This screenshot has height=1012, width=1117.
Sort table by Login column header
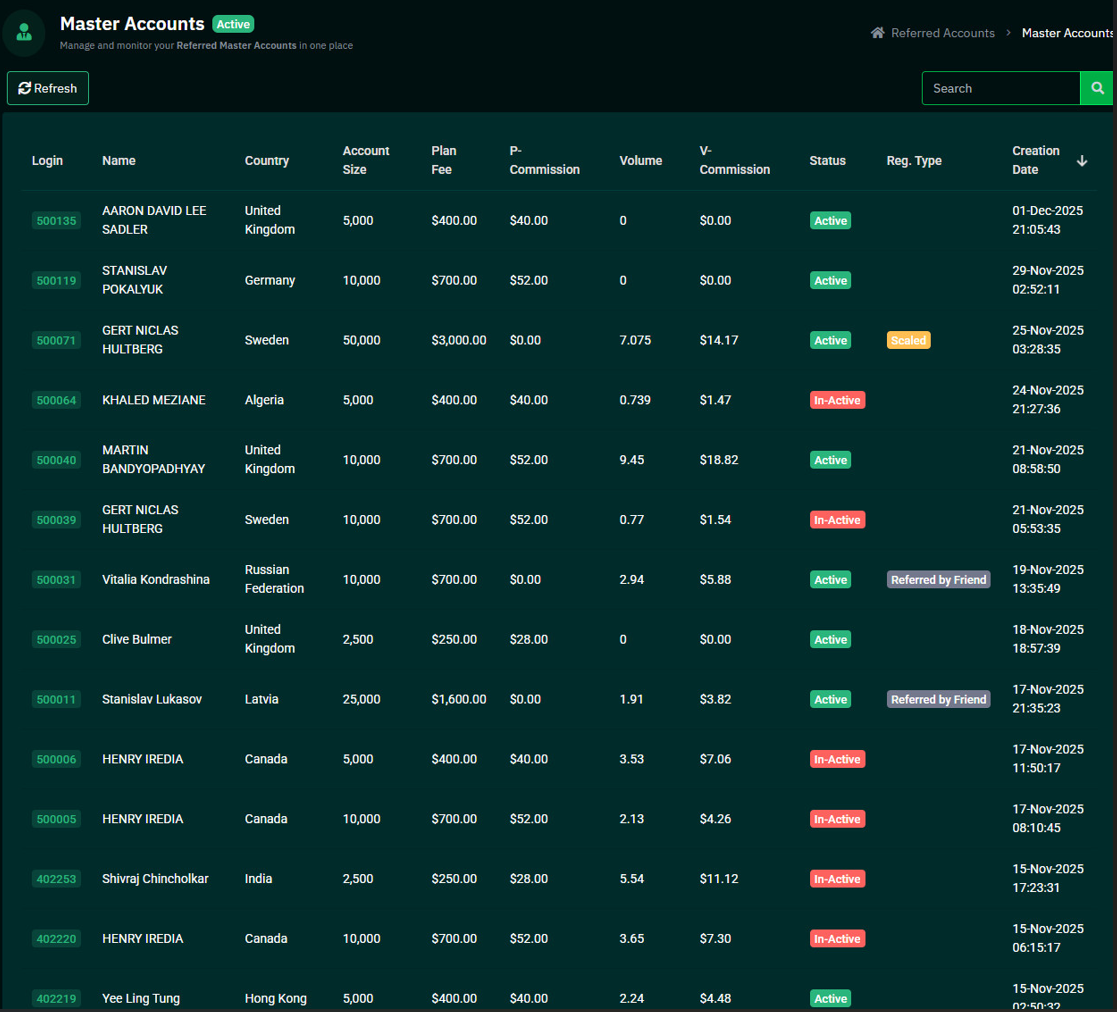tap(47, 161)
